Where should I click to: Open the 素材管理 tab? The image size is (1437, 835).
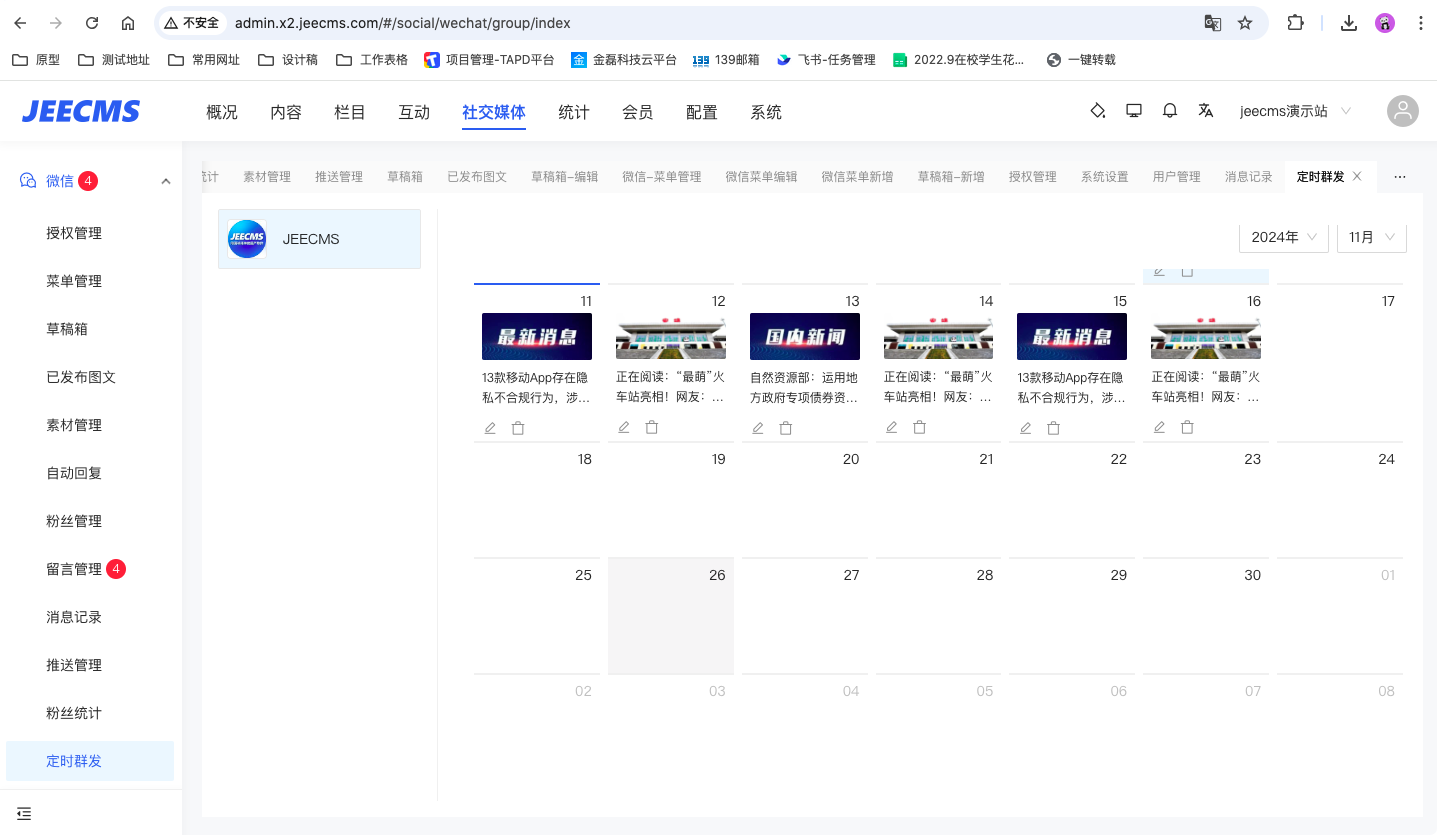coord(267,177)
